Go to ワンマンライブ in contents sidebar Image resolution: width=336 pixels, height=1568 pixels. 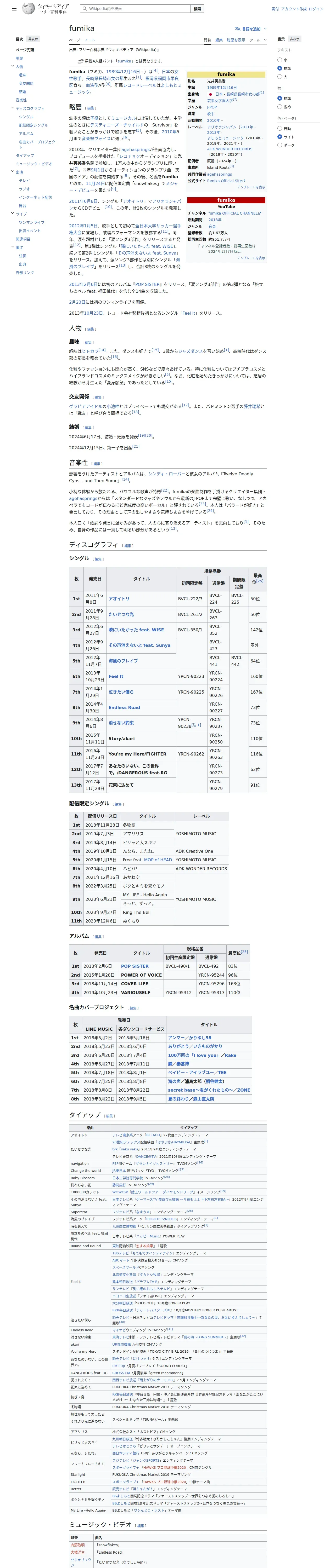click(32, 222)
